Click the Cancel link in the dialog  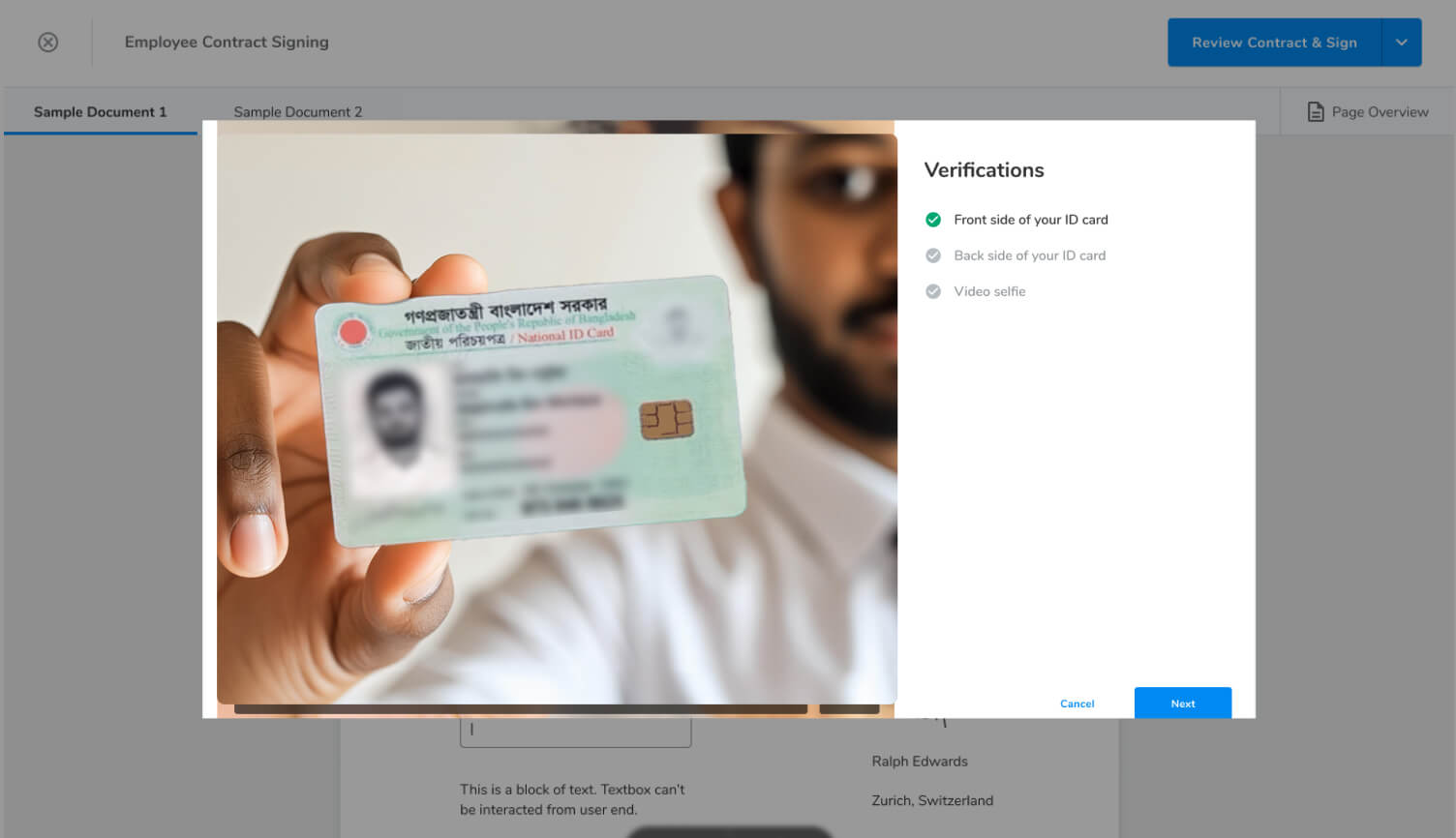click(1077, 703)
